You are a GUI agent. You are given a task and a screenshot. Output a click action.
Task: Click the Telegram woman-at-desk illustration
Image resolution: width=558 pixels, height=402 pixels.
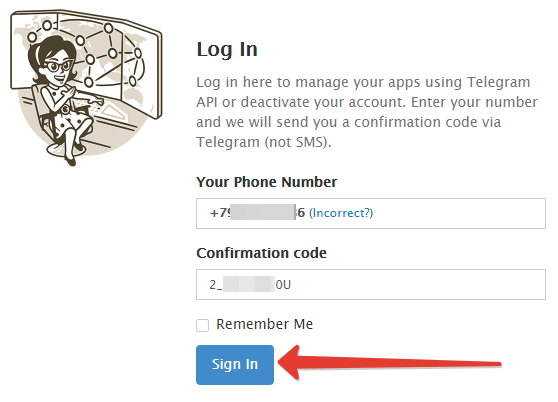click(86, 88)
